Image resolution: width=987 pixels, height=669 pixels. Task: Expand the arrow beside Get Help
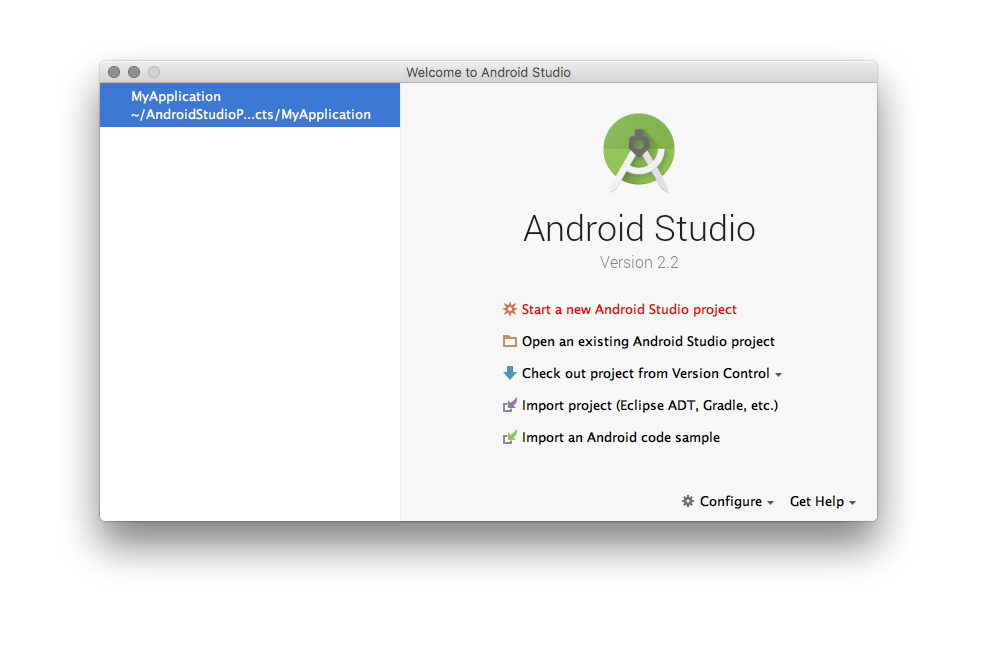point(852,503)
